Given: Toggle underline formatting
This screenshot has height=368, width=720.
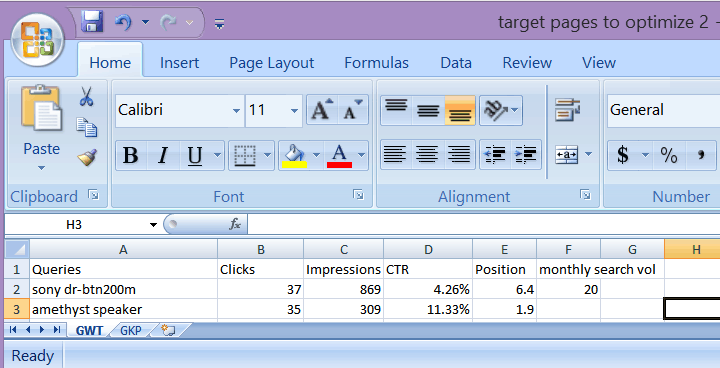Looking at the screenshot, I should [195, 155].
